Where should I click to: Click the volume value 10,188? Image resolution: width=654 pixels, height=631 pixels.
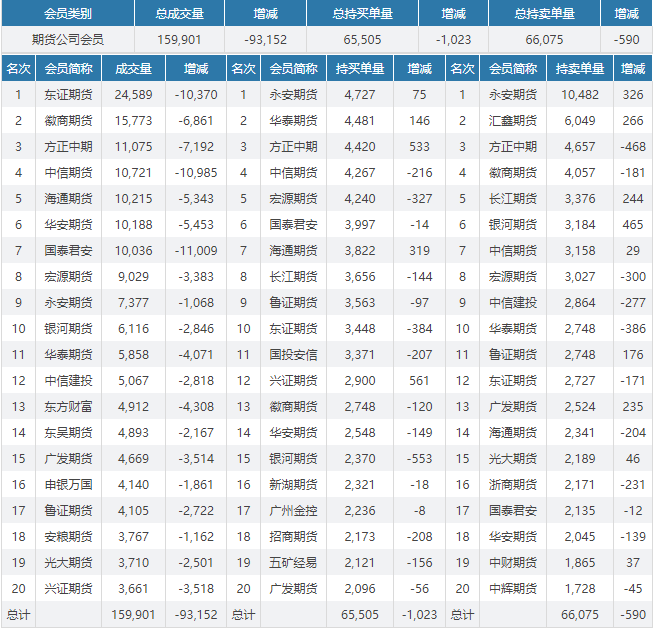point(133,225)
